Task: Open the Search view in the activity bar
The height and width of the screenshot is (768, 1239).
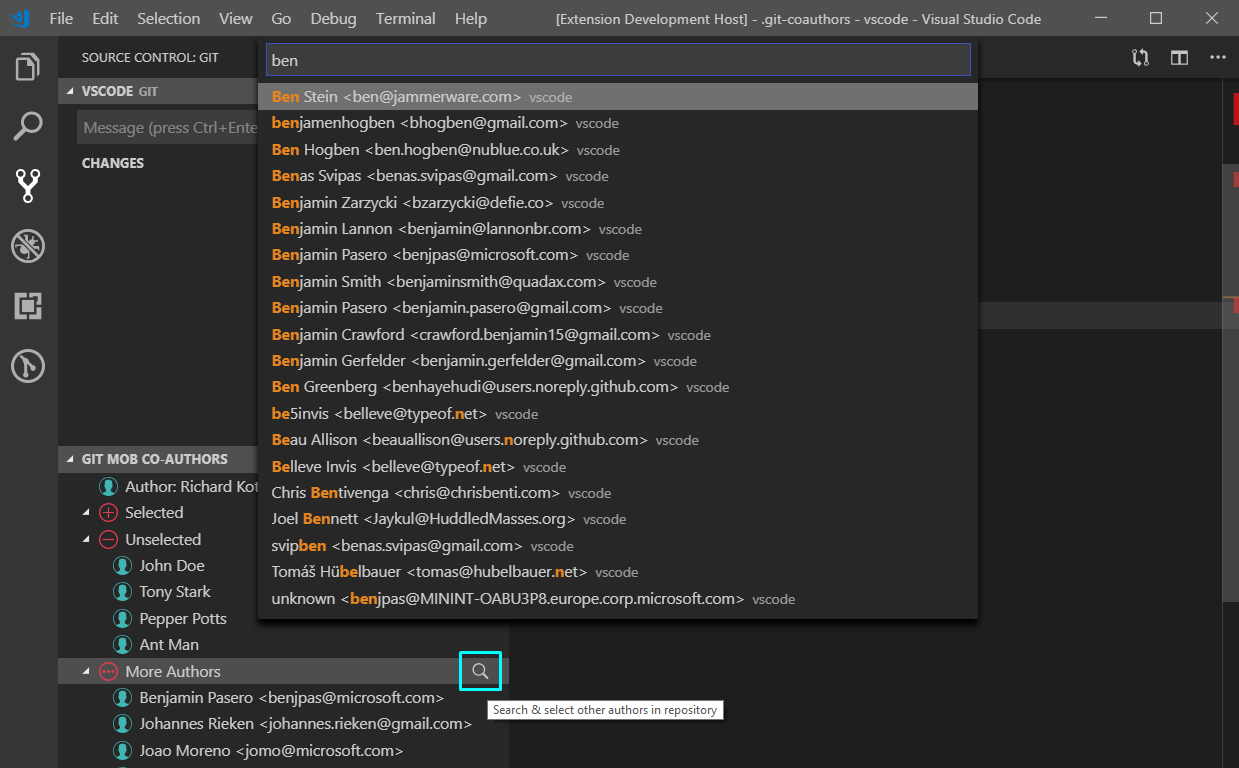Action: pos(27,126)
